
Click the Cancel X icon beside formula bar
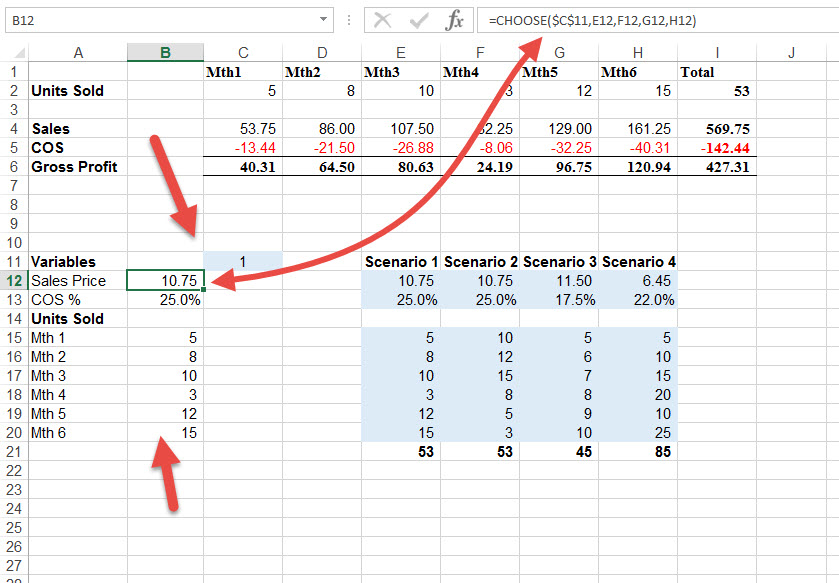tap(383, 20)
